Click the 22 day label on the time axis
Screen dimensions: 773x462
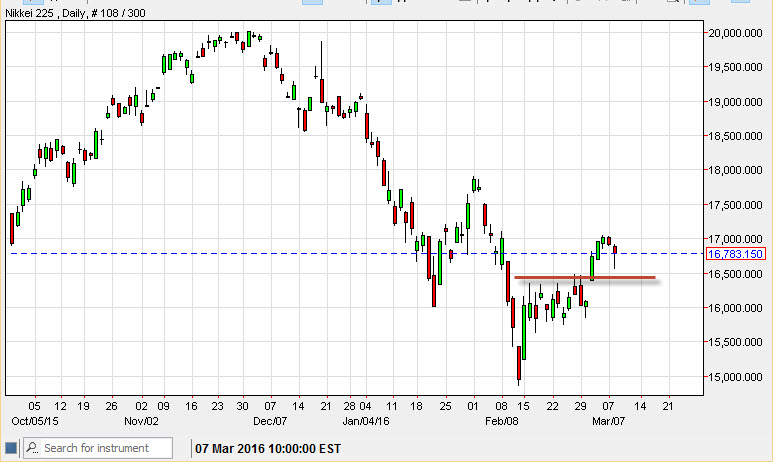pos(553,406)
